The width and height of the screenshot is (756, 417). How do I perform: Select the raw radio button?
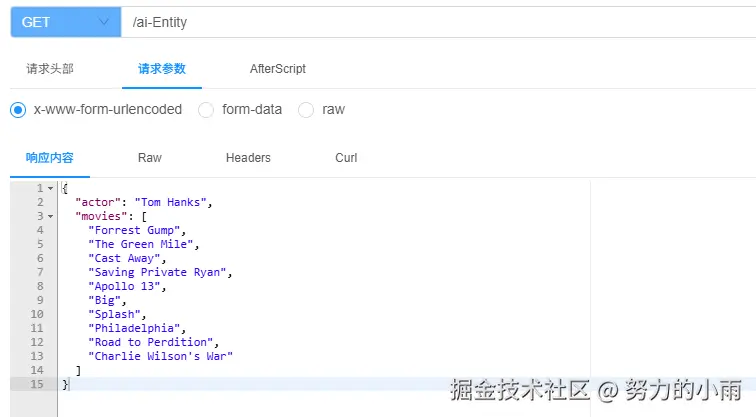pyautogui.click(x=306, y=110)
